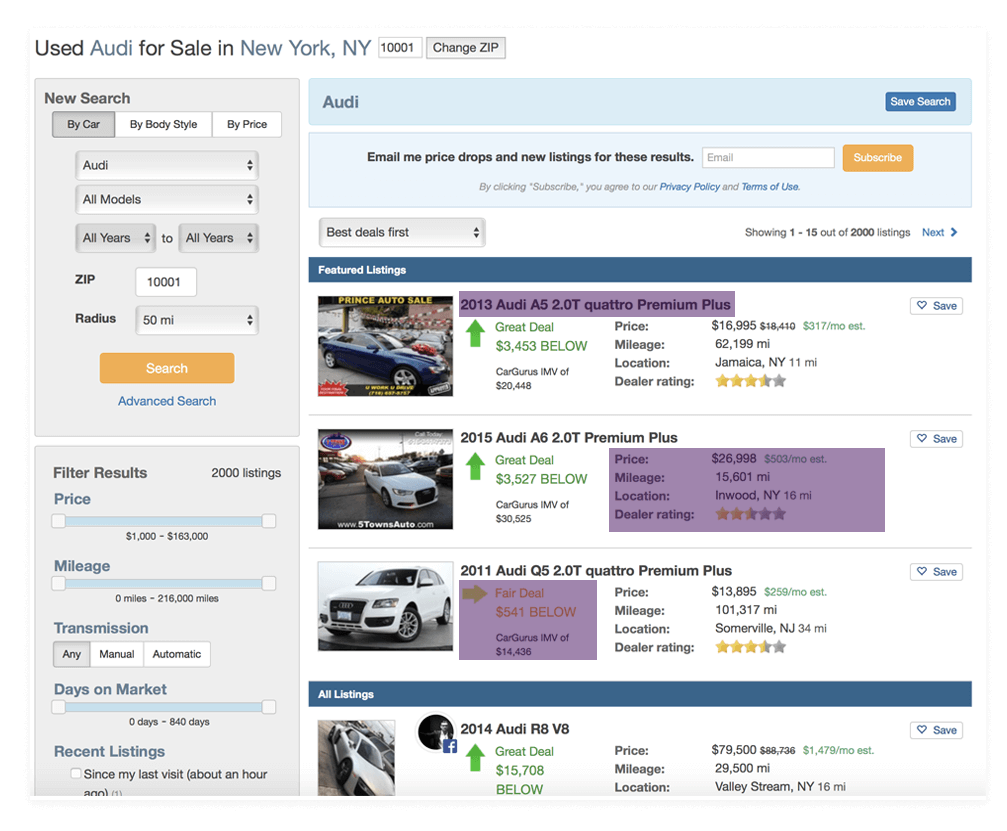Click green Great Deal arrow on 2014 Audi R8
The width and height of the screenshot is (1007, 831).
tap(475, 758)
